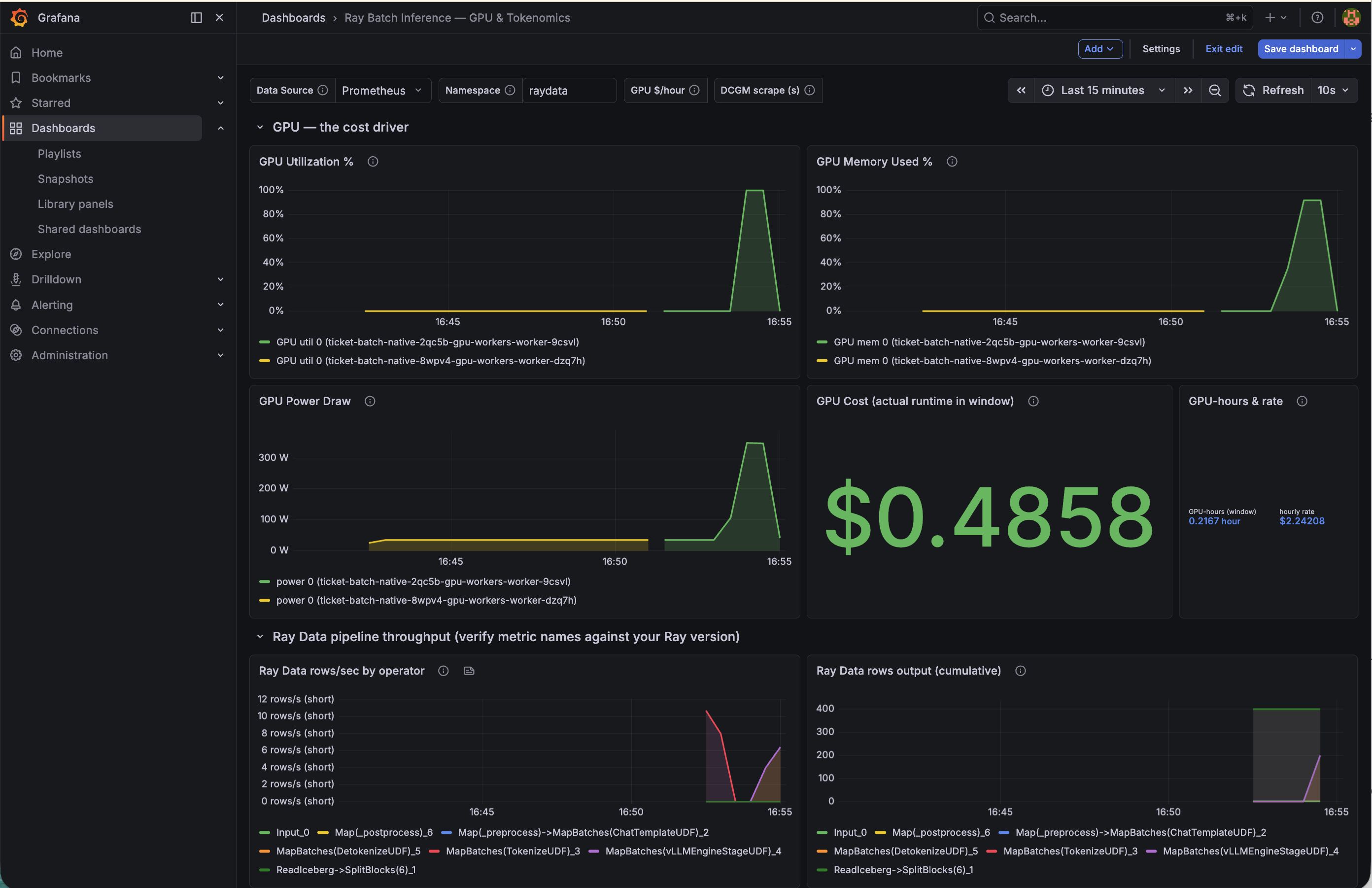The width and height of the screenshot is (1372, 888).
Task: Collapse the Dashboards section chevron
Action: coord(220,129)
